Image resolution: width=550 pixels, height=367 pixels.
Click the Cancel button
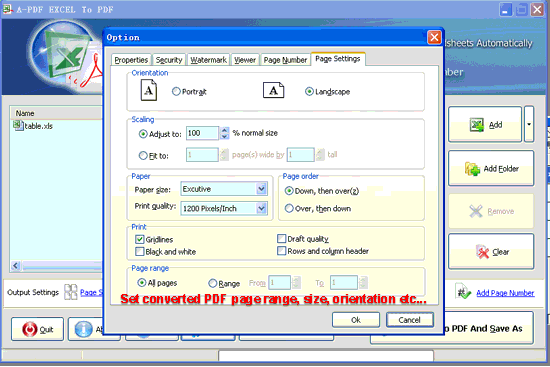[410, 320]
